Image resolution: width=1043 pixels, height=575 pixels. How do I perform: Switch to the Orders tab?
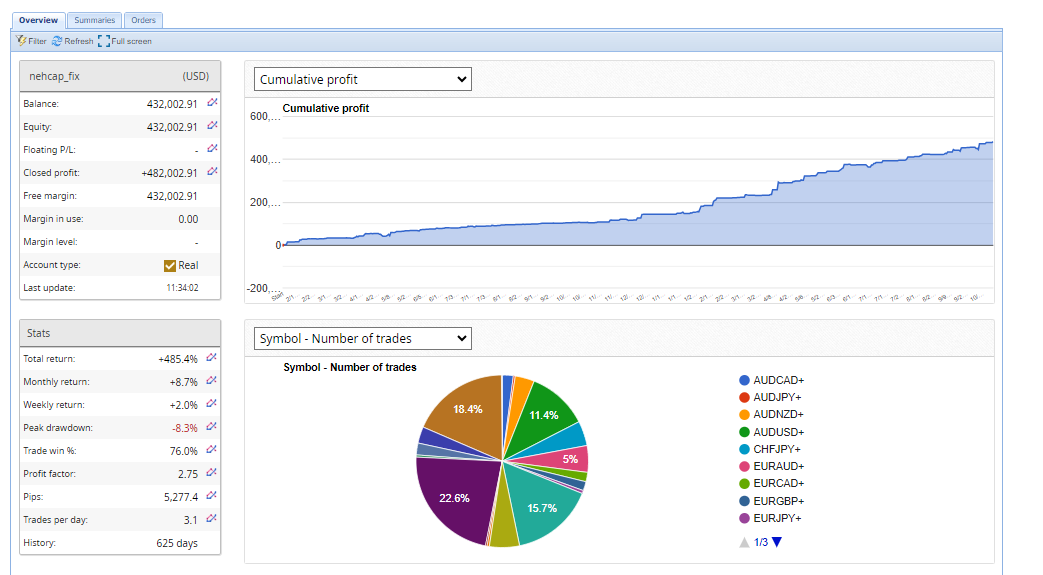[144, 20]
